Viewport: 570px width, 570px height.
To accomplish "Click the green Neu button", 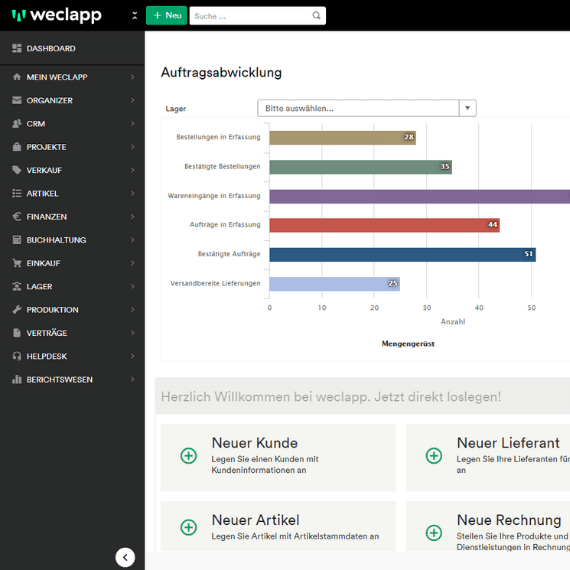I will [x=166, y=16].
